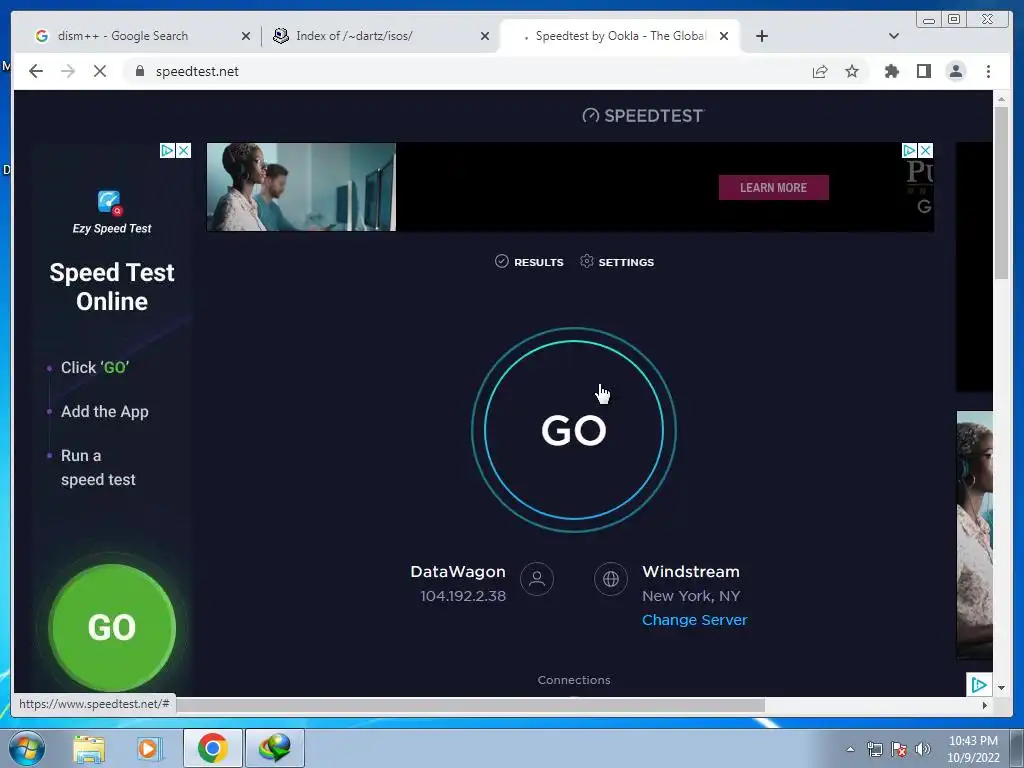Bookmark this page with the star icon
The height and width of the screenshot is (768, 1024).
click(852, 71)
